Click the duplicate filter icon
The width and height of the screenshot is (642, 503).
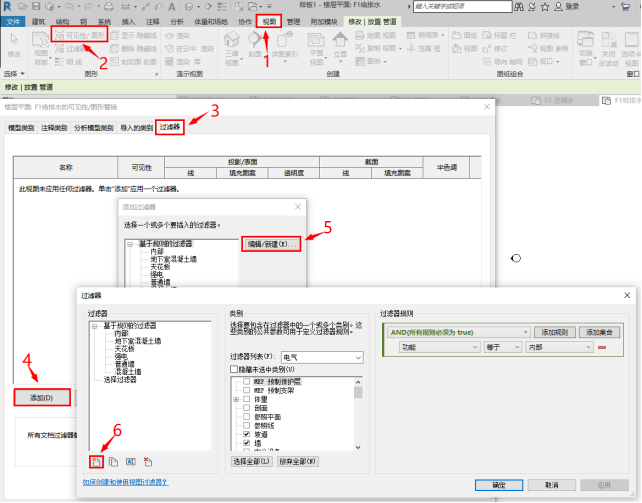pos(113,462)
